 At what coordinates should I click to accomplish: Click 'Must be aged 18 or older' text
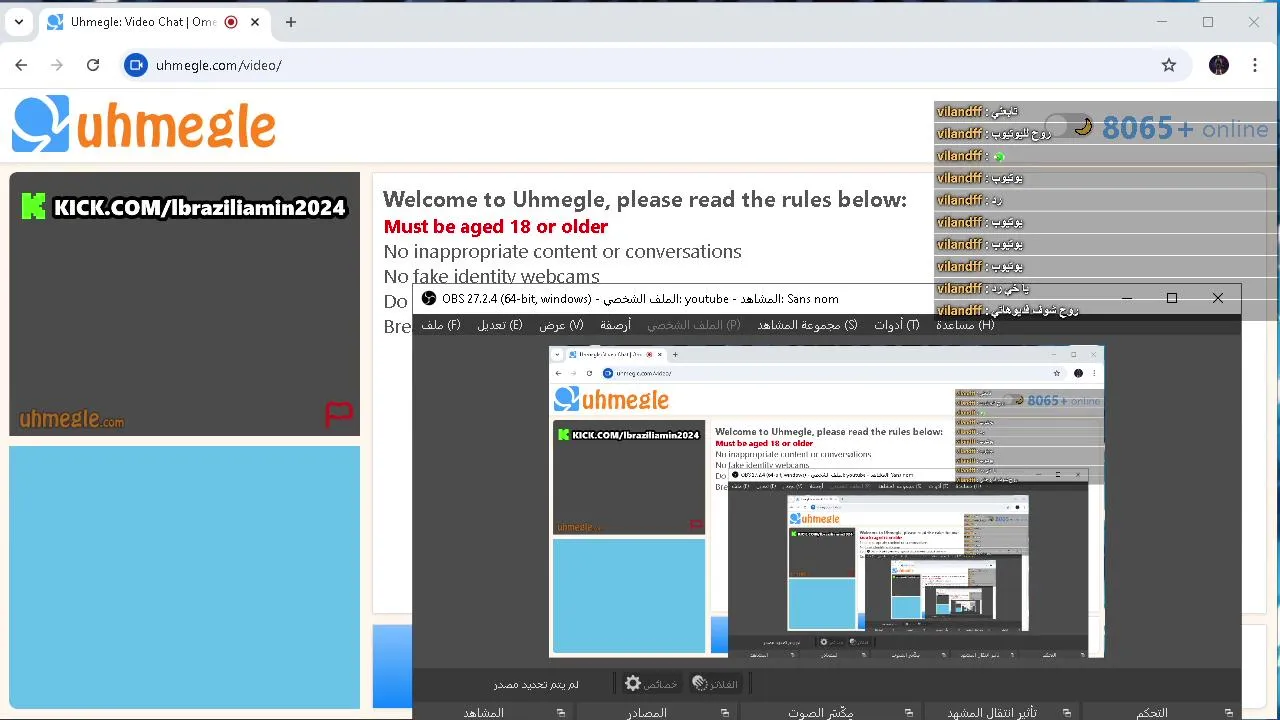click(495, 226)
